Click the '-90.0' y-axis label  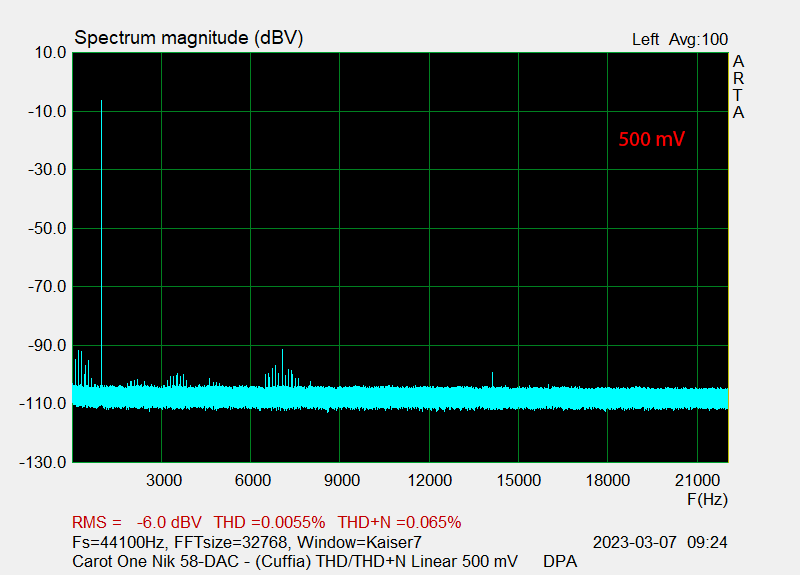coord(47,345)
